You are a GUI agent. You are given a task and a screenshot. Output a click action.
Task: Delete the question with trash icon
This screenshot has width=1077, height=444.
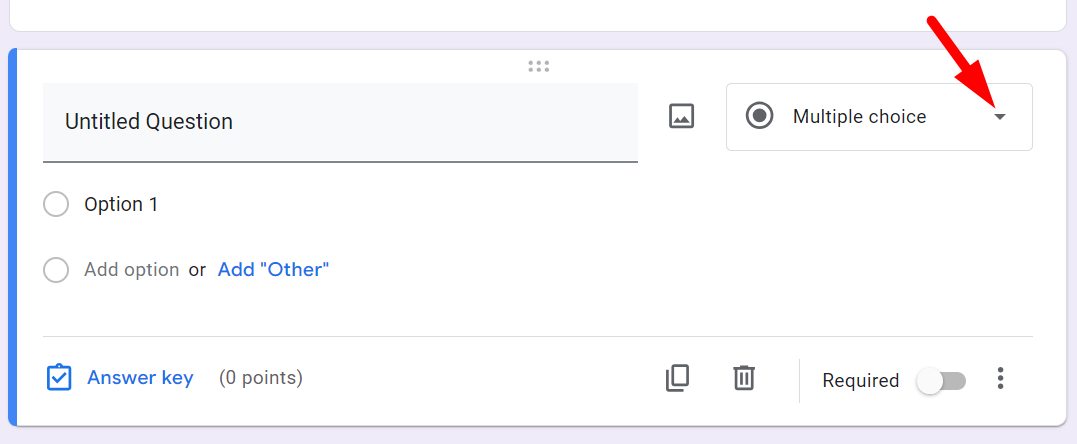point(743,378)
